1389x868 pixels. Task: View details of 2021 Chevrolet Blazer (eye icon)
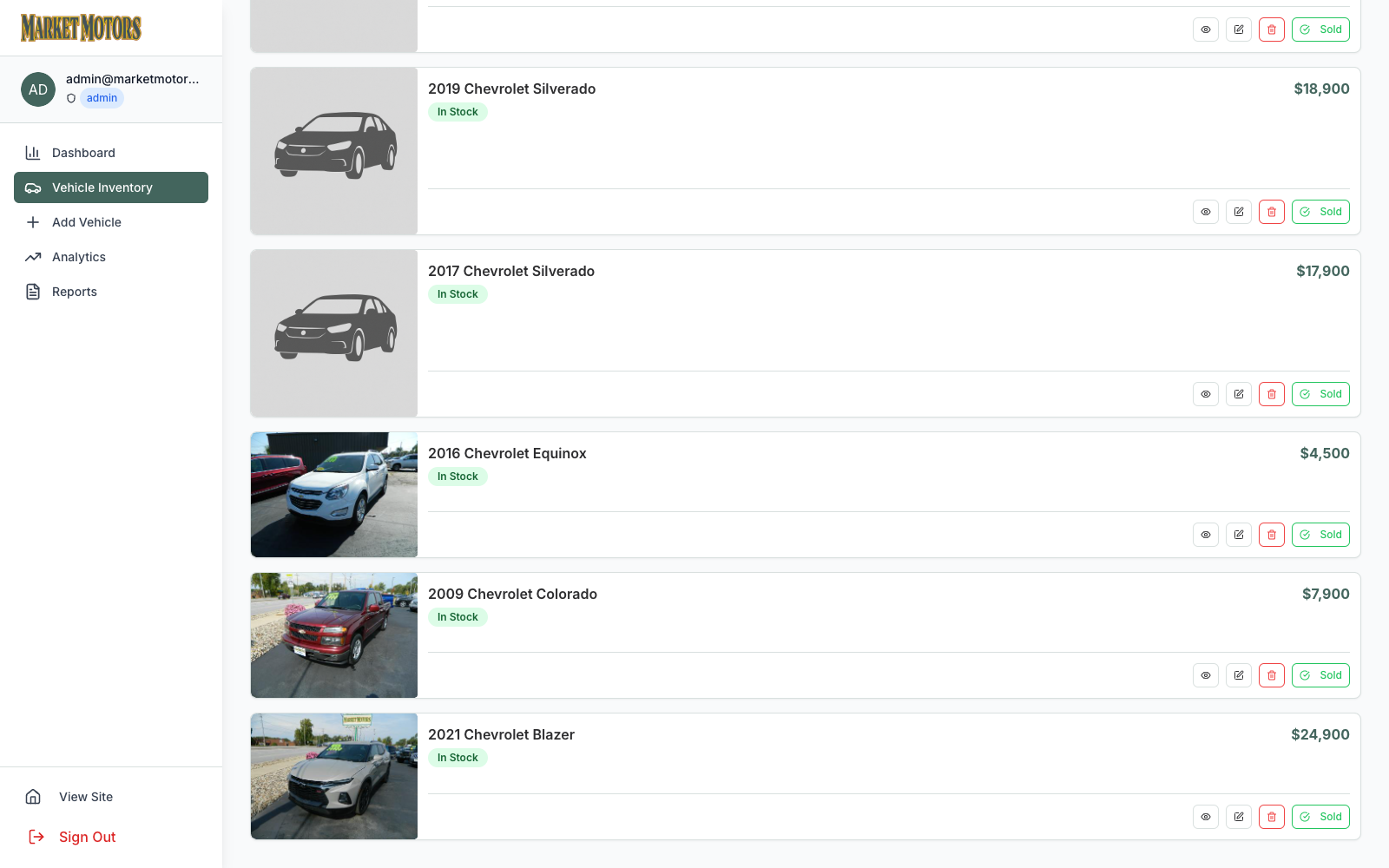1206,817
